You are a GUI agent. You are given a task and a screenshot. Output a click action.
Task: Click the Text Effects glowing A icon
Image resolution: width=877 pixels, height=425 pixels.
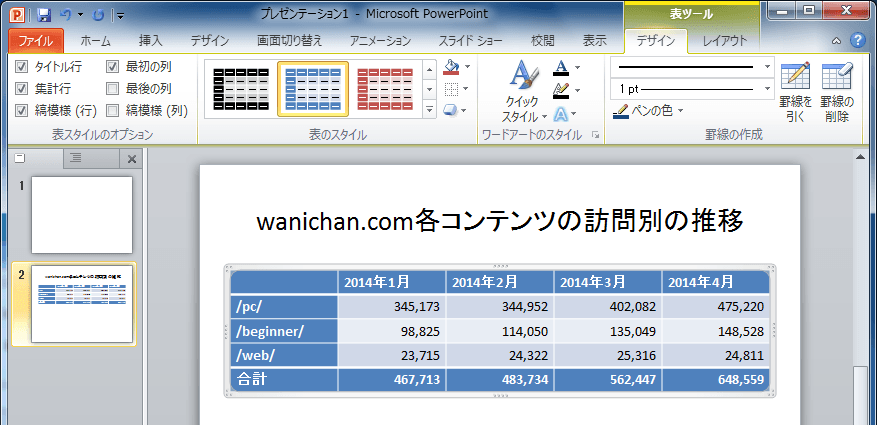tap(561, 114)
